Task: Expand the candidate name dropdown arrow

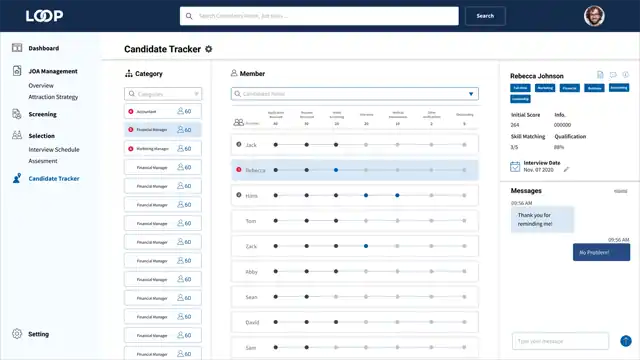Action: click(471, 94)
